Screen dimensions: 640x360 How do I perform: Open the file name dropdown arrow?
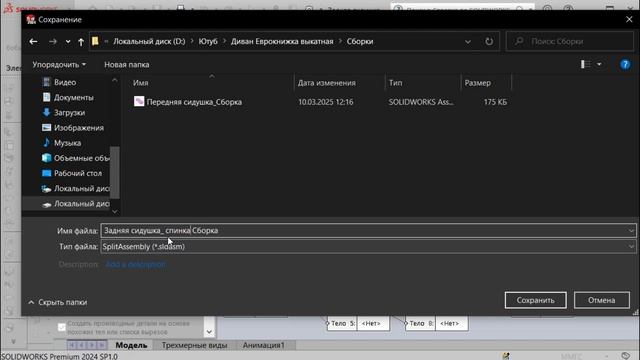coord(631,231)
